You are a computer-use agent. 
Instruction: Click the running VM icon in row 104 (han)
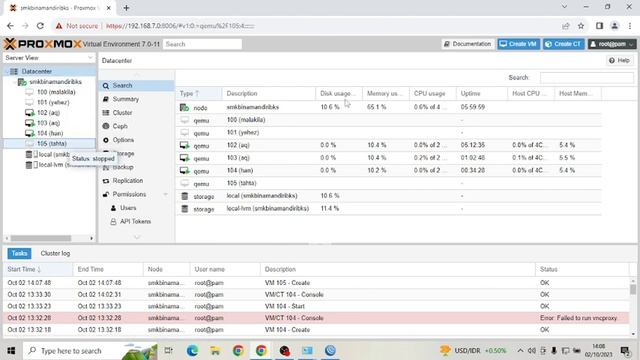[x=184, y=171]
